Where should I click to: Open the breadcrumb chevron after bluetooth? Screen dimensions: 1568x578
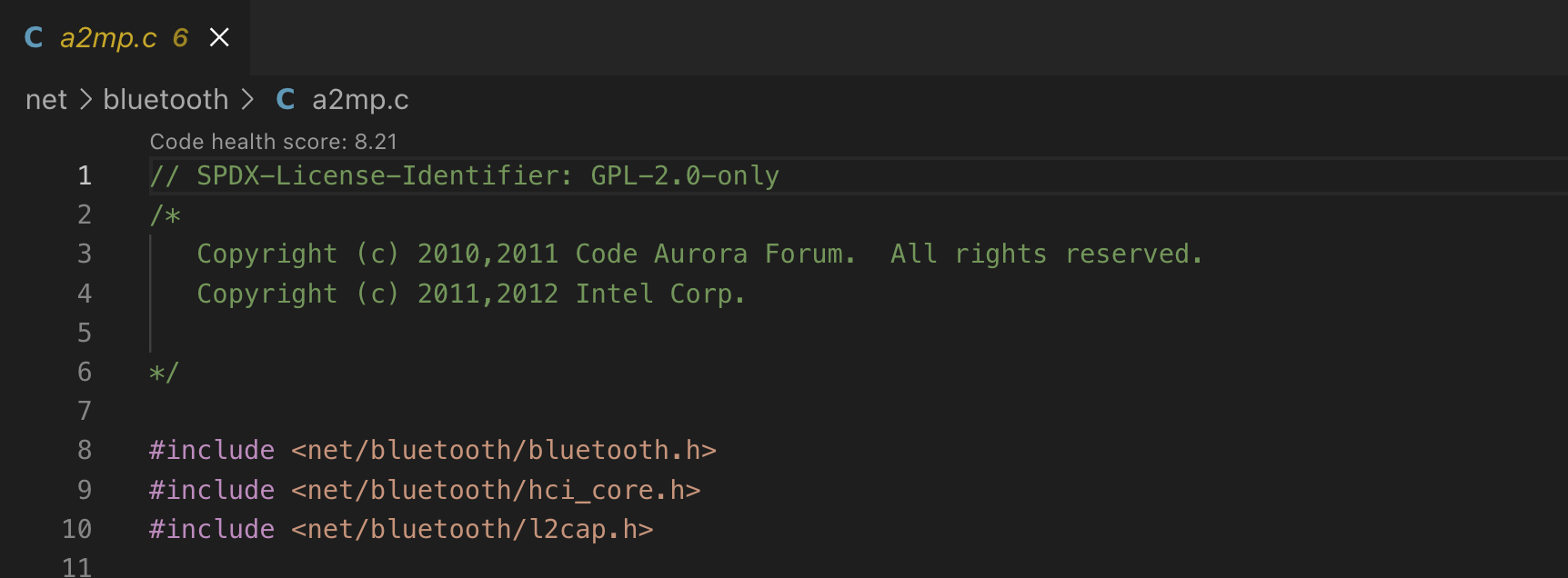(247, 99)
